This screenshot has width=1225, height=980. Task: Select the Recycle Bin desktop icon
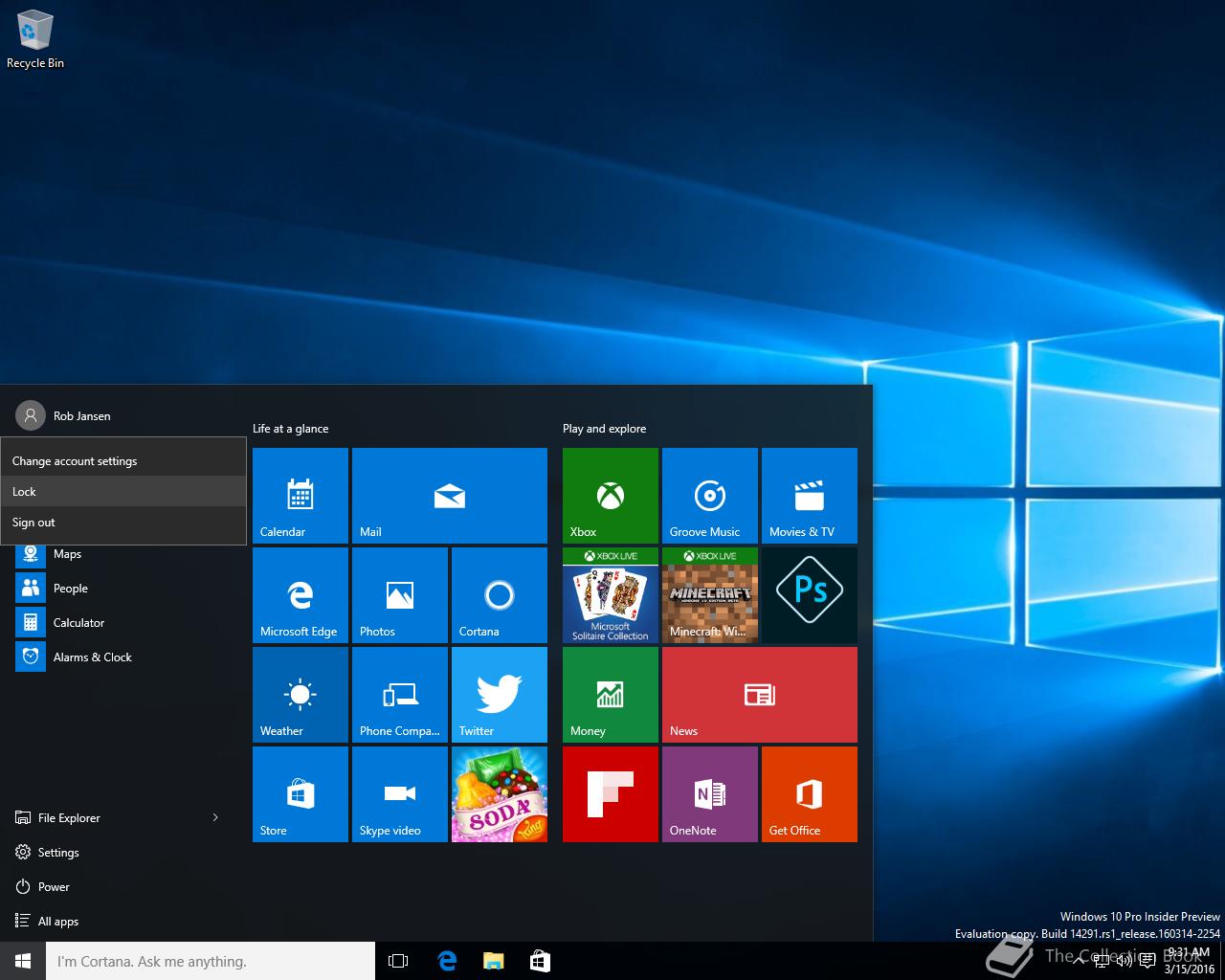click(x=35, y=39)
